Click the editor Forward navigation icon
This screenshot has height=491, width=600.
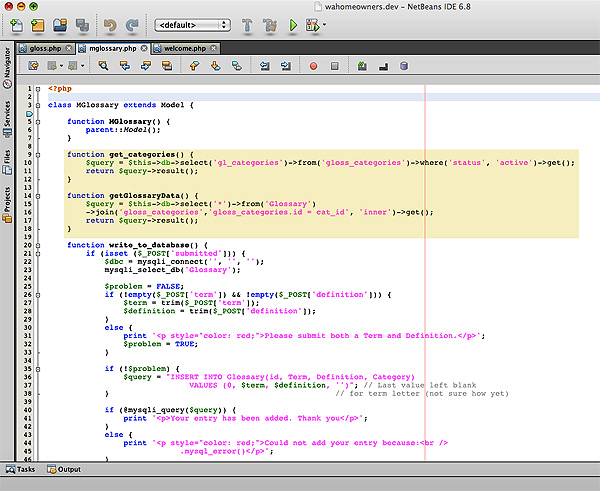[x=73, y=66]
